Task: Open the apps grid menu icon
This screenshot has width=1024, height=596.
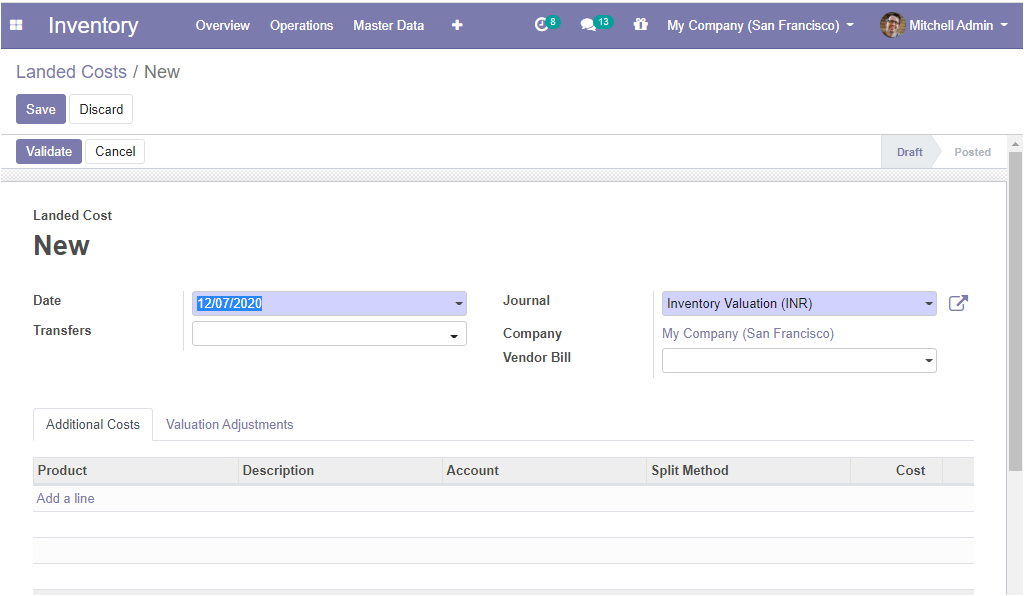Action: (x=16, y=25)
